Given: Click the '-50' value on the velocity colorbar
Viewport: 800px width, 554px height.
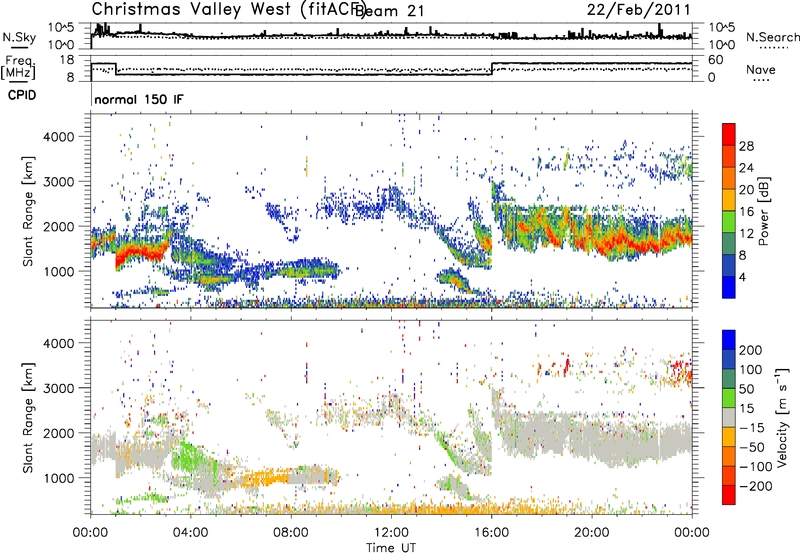Looking at the screenshot, I should click(x=751, y=447).
